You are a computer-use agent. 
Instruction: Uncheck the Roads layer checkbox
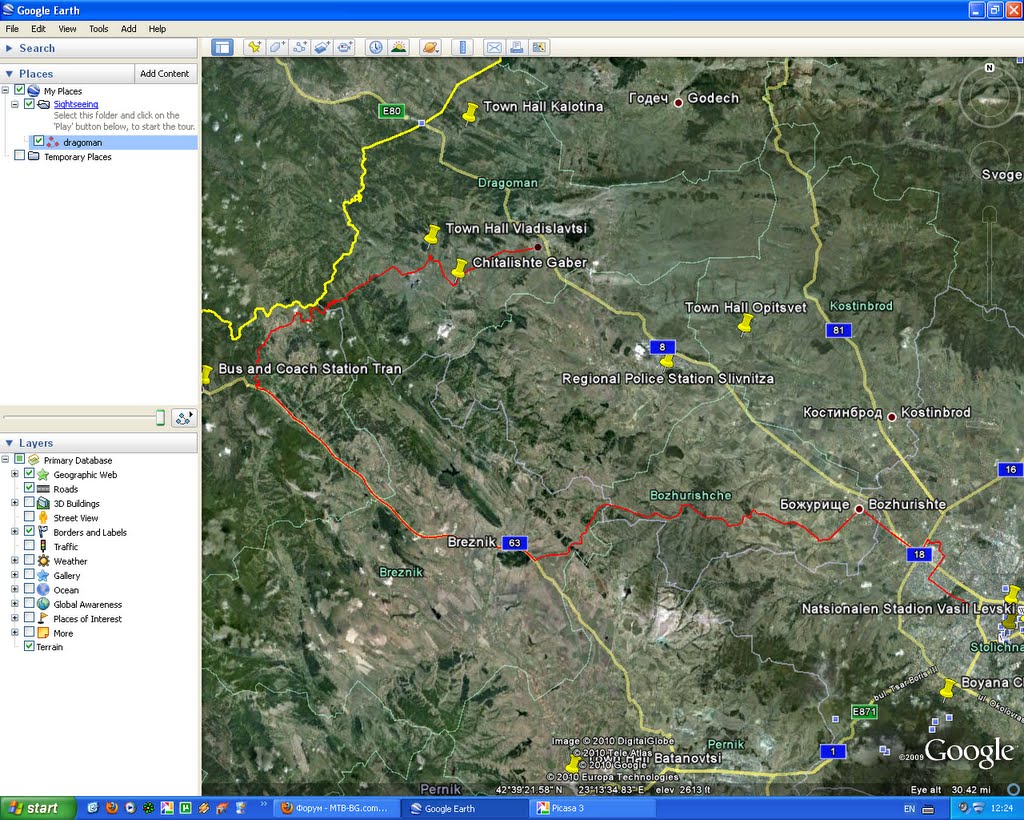click(30, 488)
